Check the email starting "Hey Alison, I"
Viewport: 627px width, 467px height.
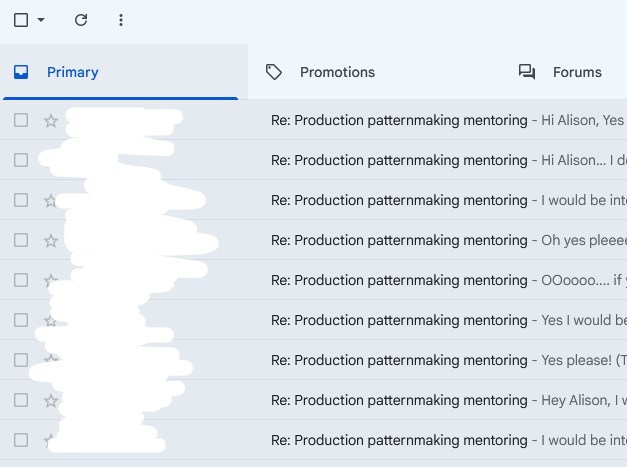(x=21, y=400)
